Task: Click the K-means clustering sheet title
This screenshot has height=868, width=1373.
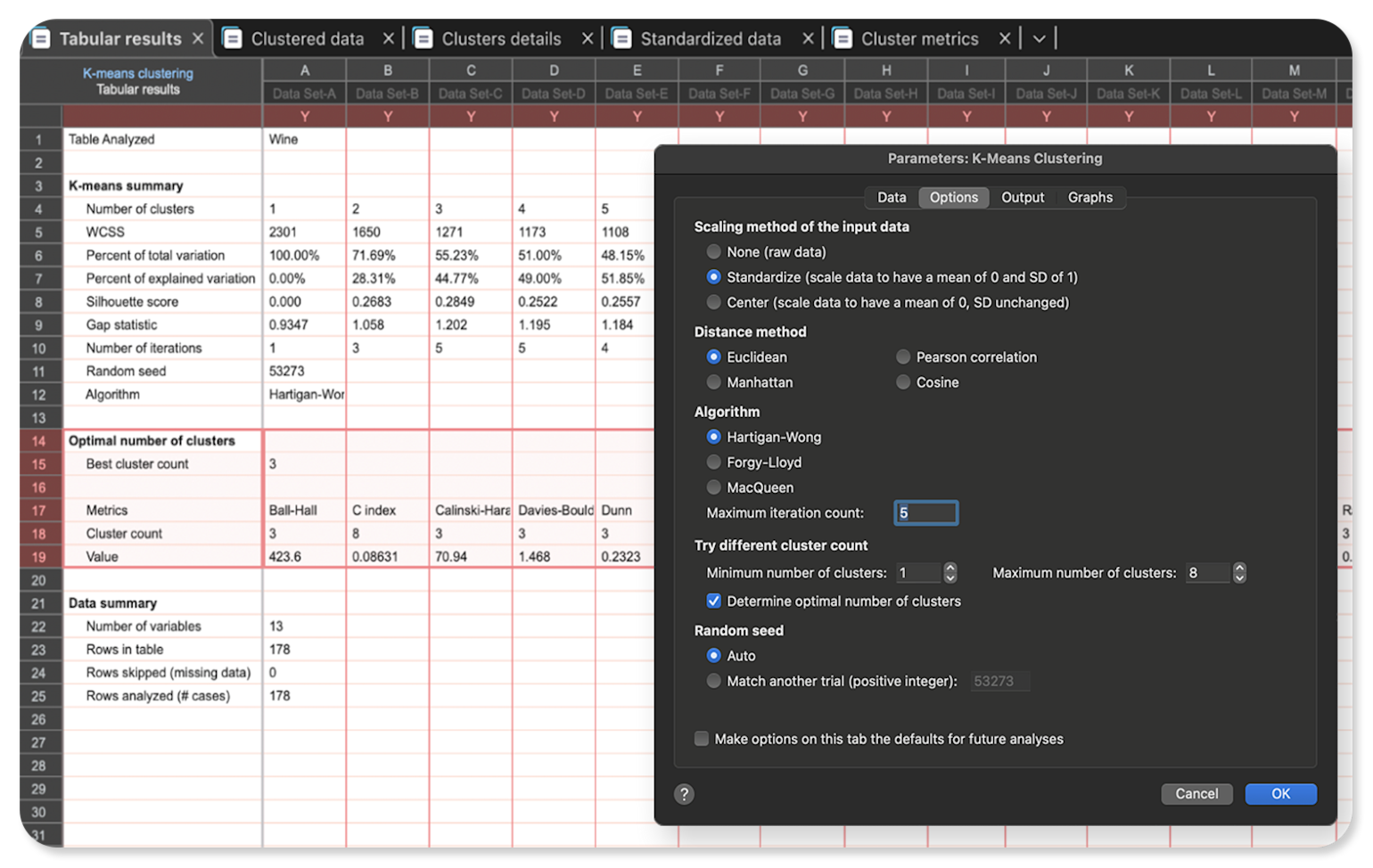Action: pos(138,73)
